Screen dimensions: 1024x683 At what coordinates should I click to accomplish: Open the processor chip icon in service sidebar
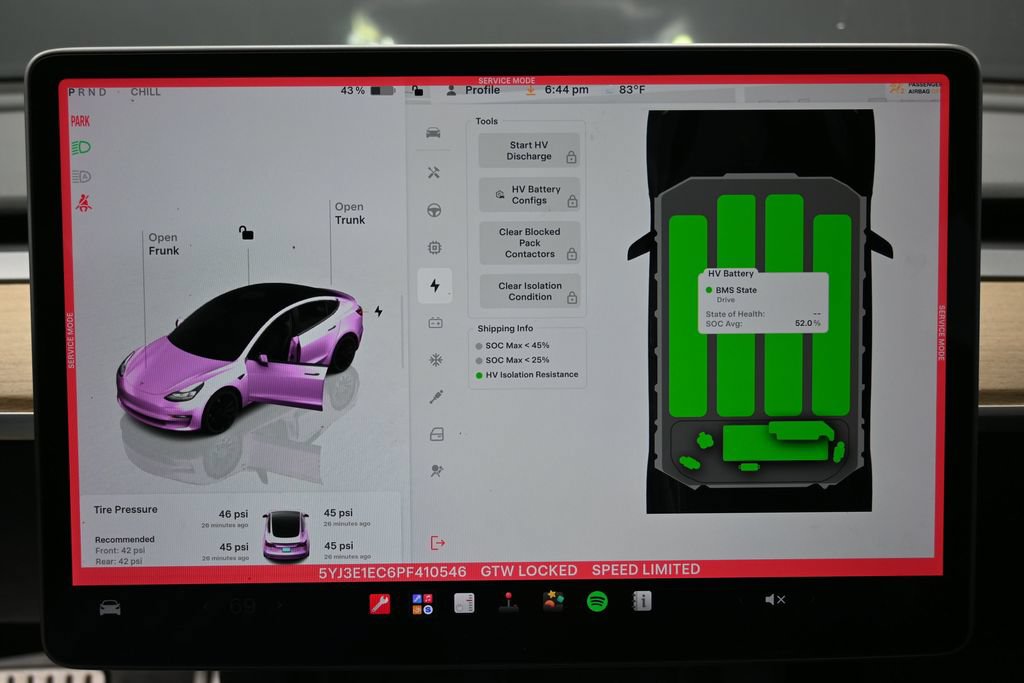[x=434, y=247]
